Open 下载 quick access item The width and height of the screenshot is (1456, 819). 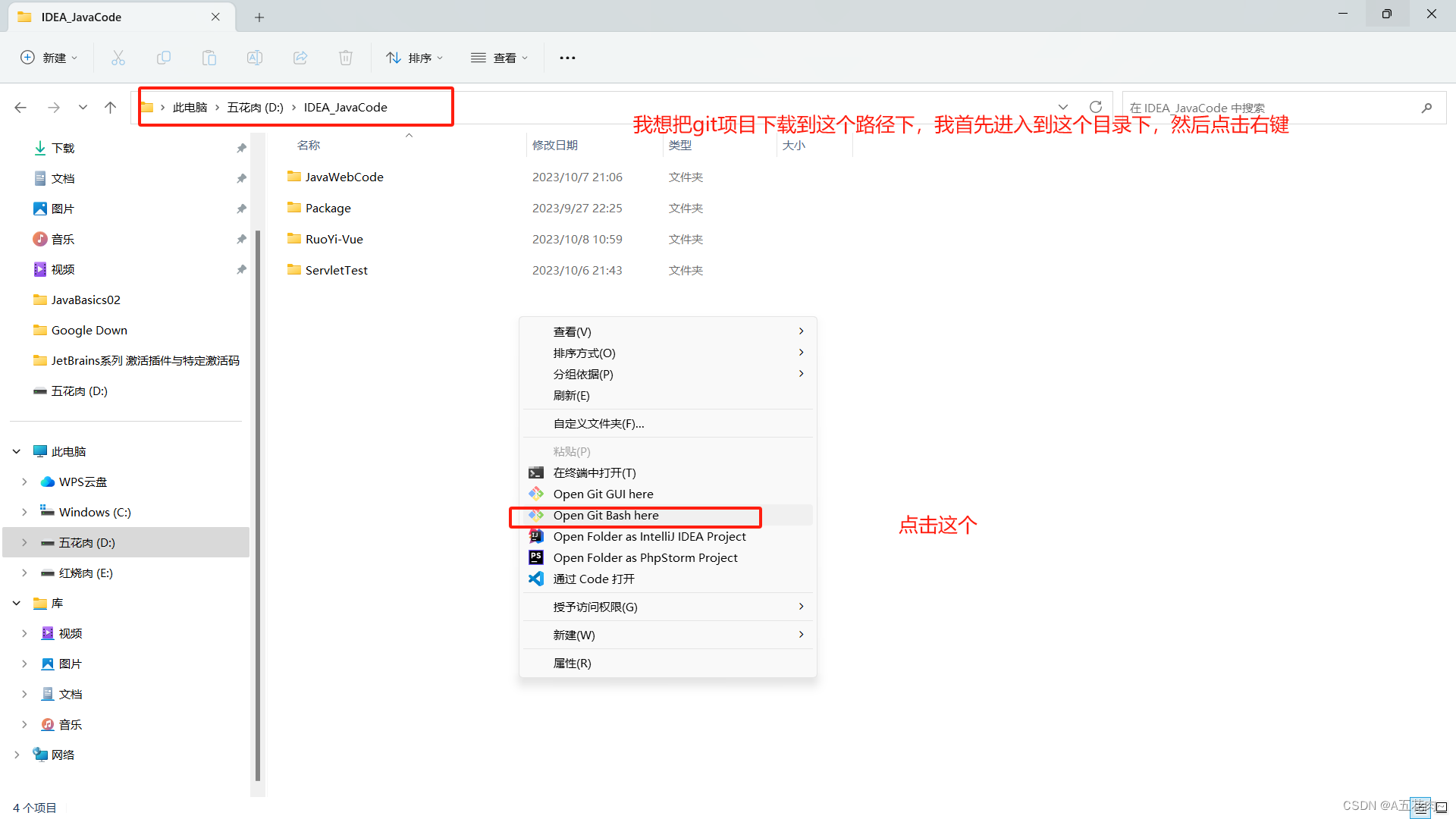pyautogui.click(x=63, y=148)
